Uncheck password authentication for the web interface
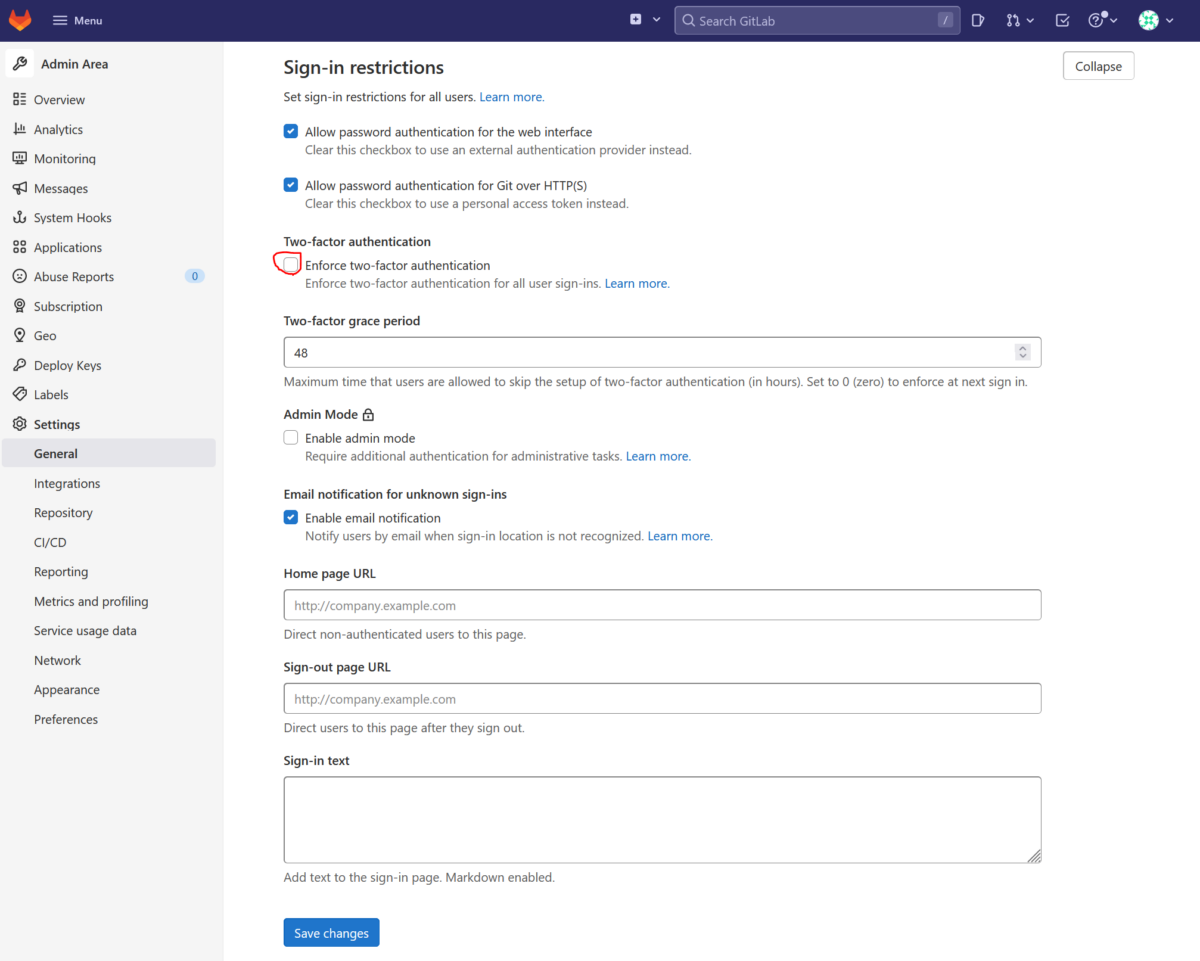 click(x=290, y=131)
